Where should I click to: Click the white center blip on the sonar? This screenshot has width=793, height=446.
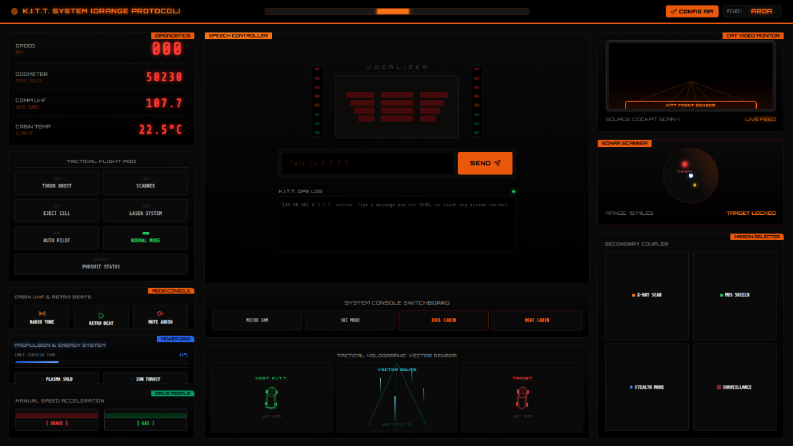click(691, 176)
